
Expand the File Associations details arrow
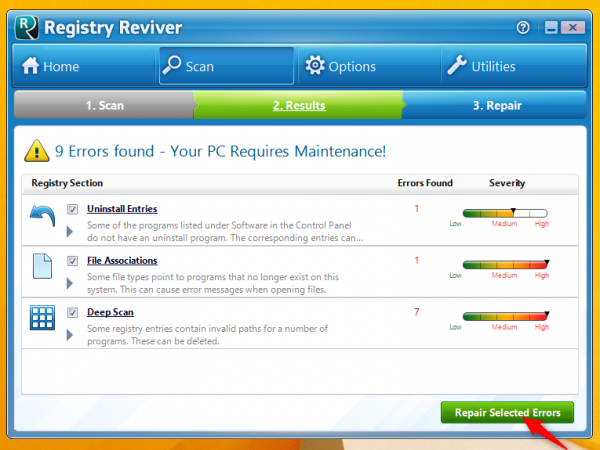(70, 283)
